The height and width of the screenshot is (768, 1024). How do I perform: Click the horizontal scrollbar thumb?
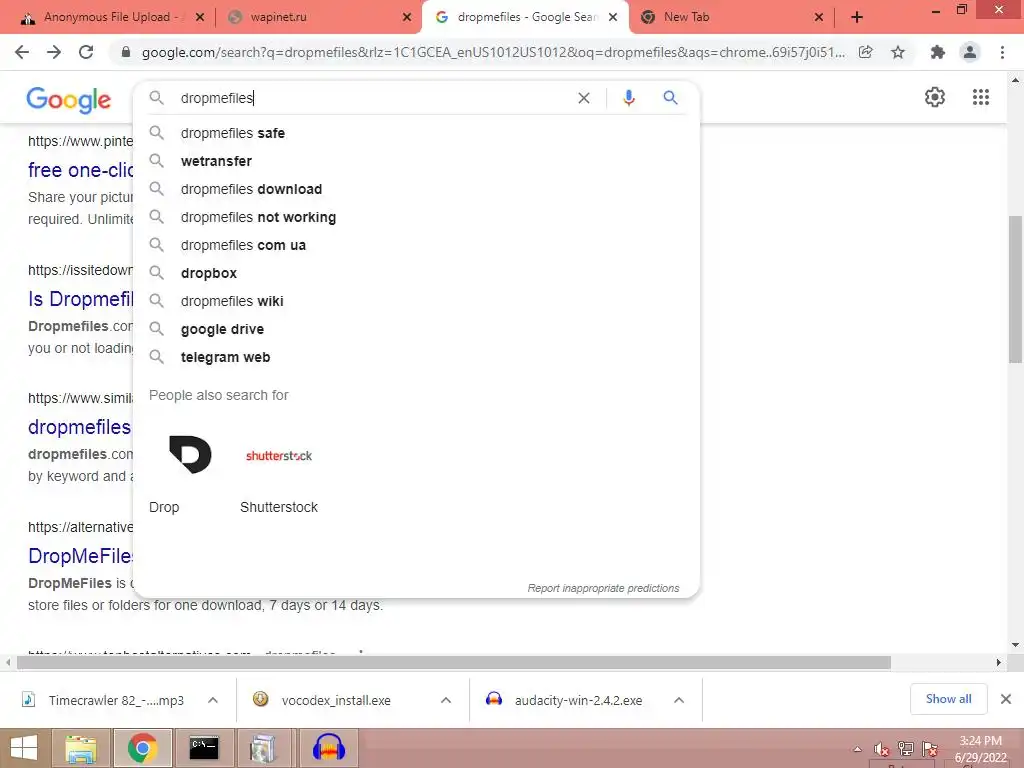[x=454, y=662]
